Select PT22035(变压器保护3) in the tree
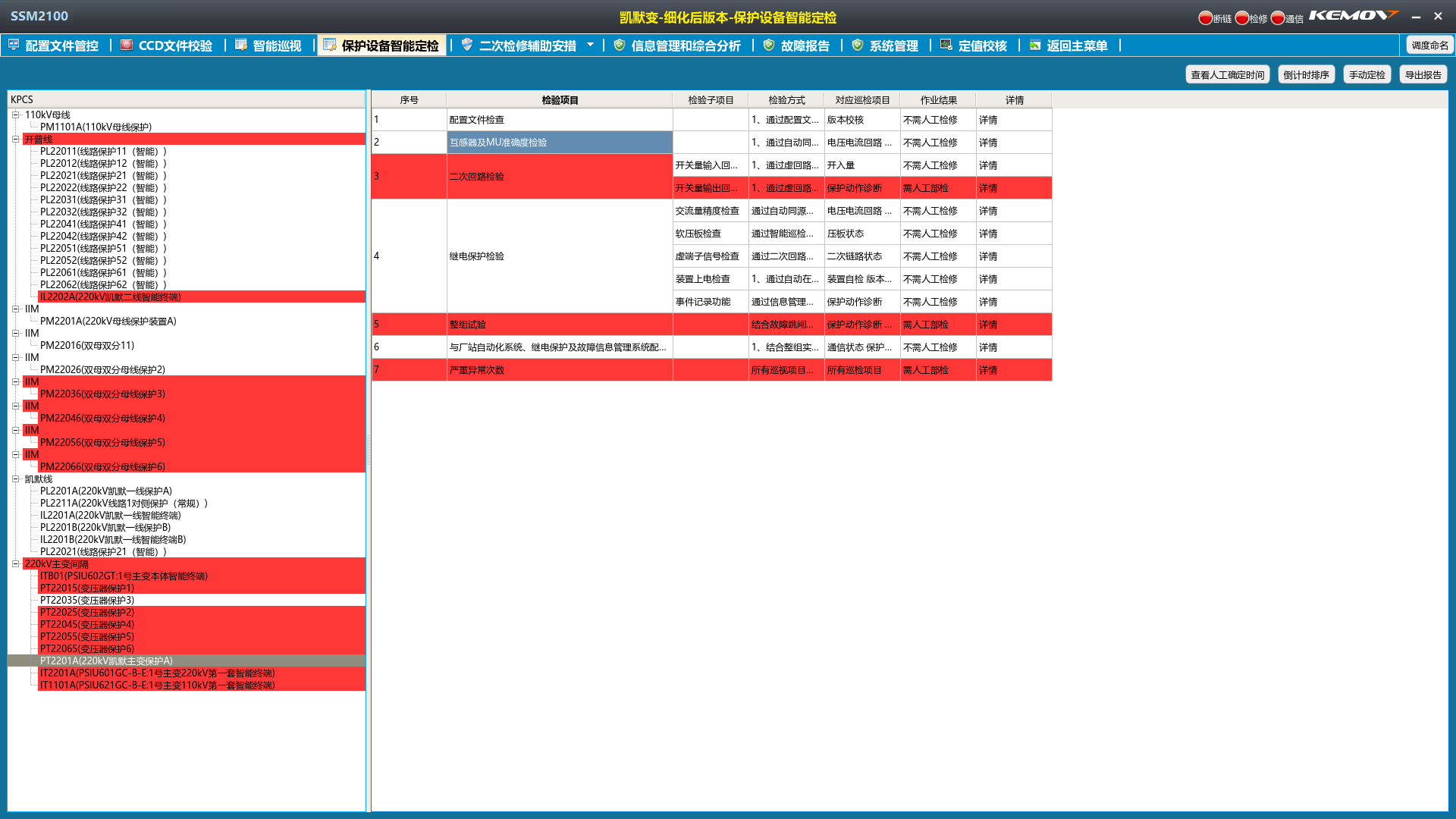Screen dimensions: 1456x819 87,601
